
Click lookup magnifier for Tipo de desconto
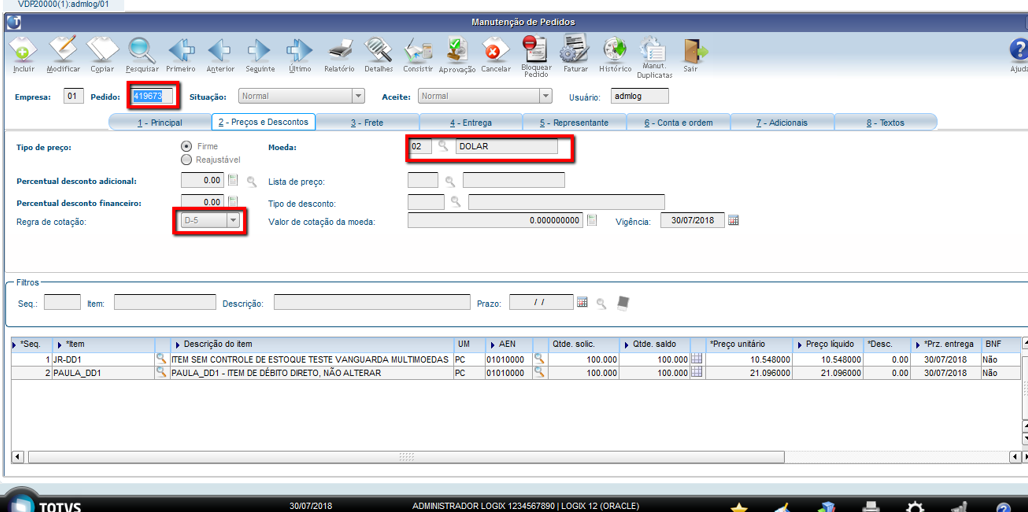coord(456,202)
